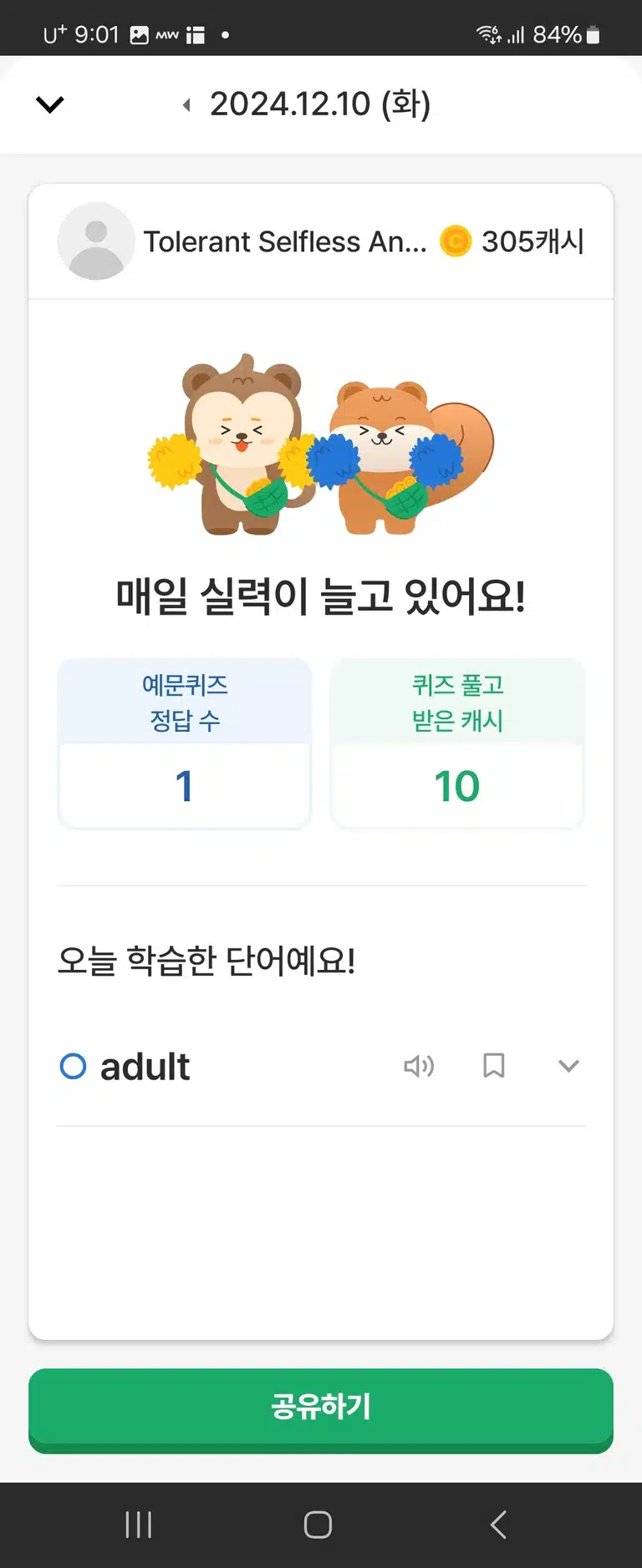Go to the previous date arrow
Screen dimensions: 642x1568
(186, 104)
